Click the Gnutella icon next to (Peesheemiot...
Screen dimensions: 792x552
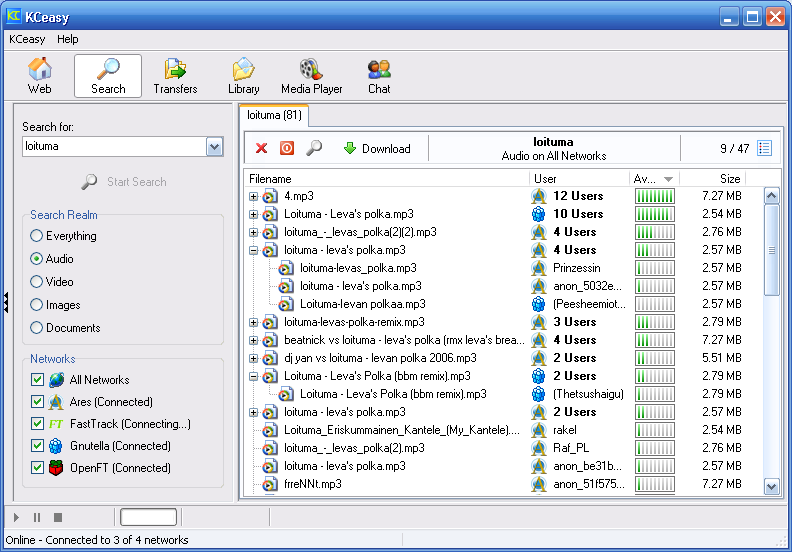[539, 304]
